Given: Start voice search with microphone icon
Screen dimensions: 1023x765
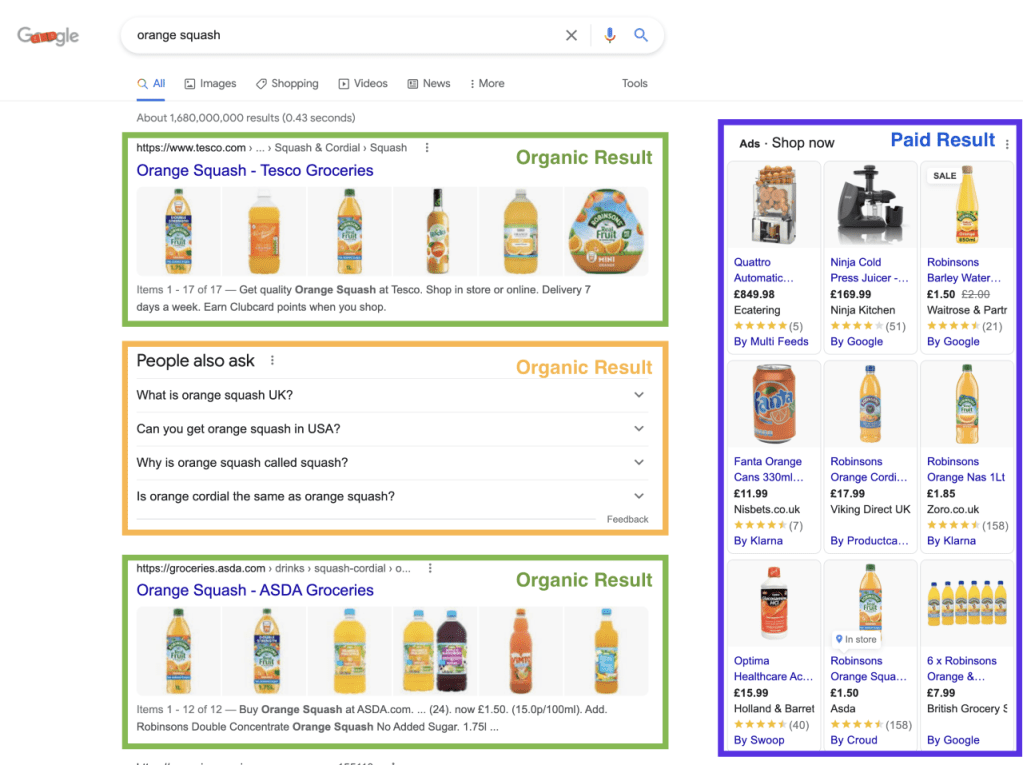Looking at the screenshot, I should pyautogui.click(x=609, y=35).
